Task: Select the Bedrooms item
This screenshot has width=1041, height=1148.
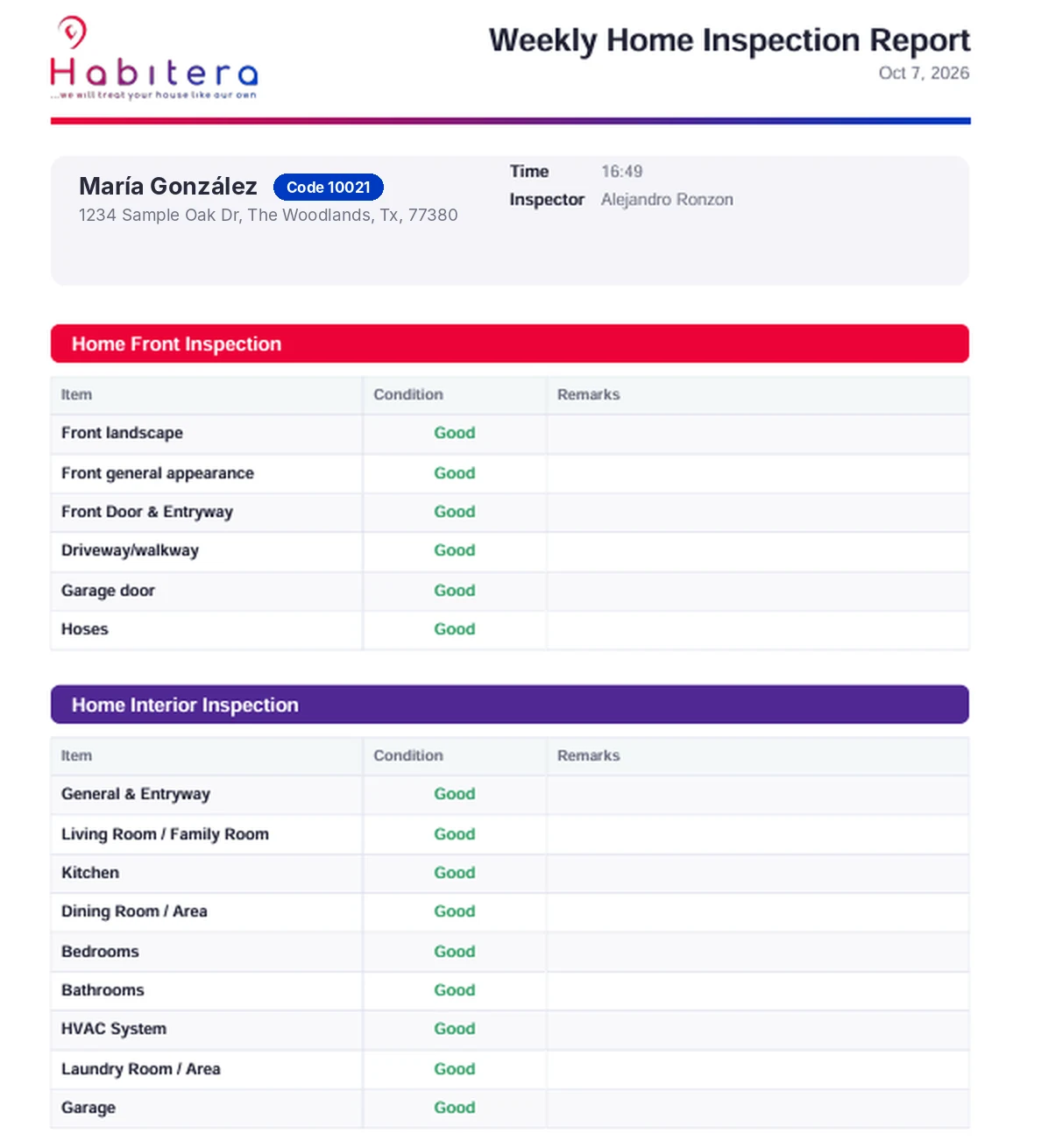Action: tap(100, 952)
